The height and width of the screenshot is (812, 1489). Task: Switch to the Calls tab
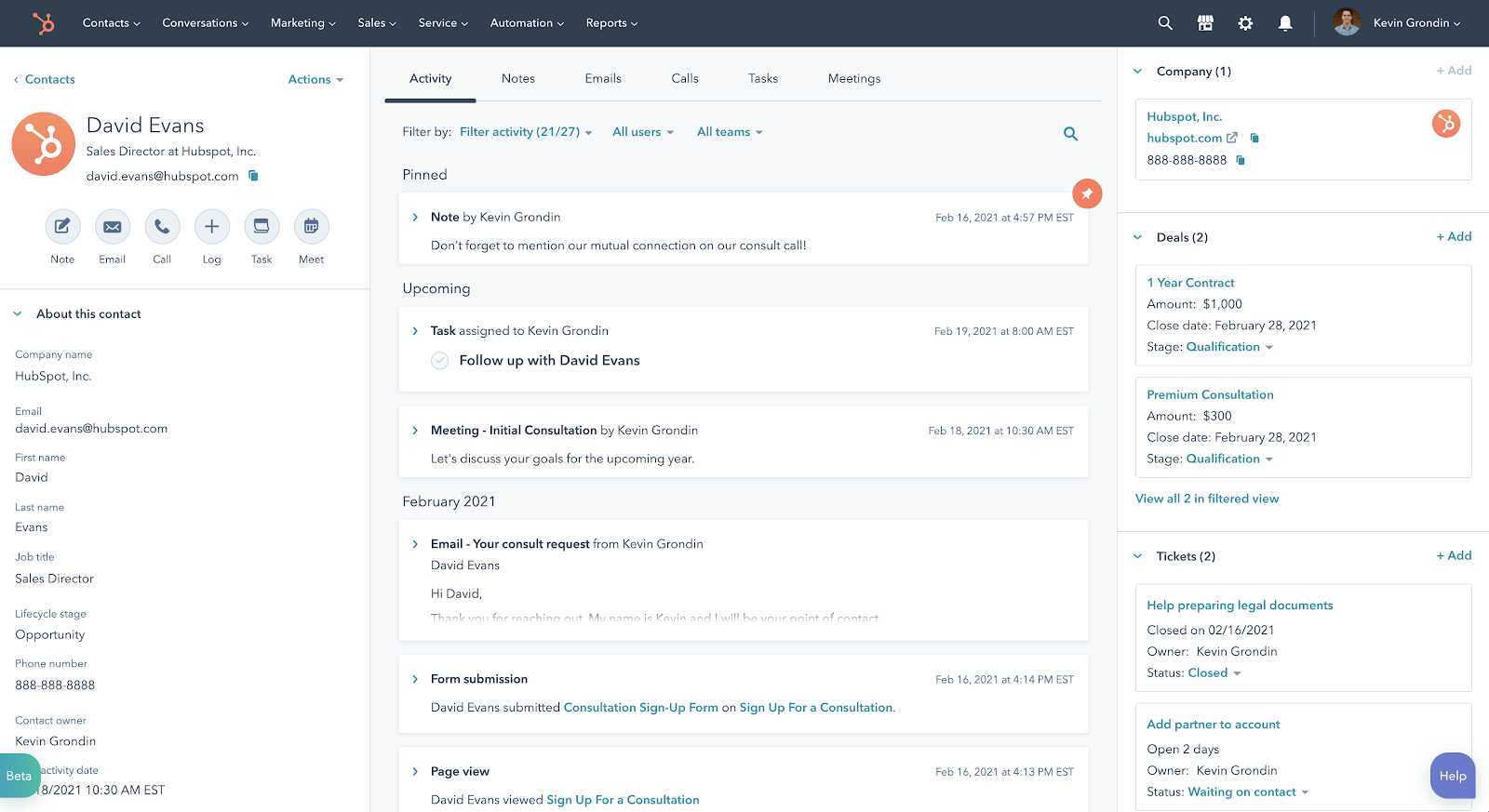(685, 79)
